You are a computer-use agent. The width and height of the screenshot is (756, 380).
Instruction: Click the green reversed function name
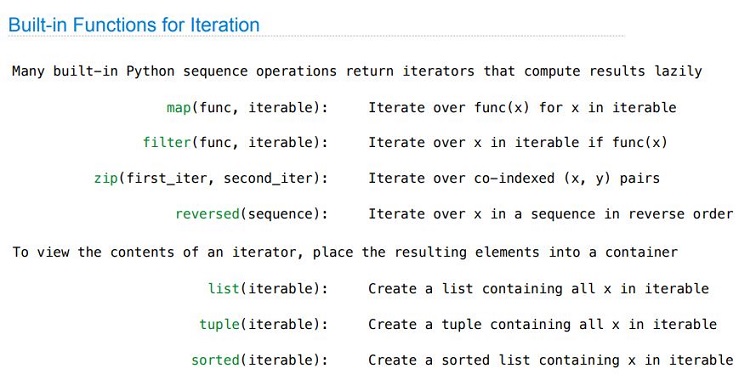[207, 214]
